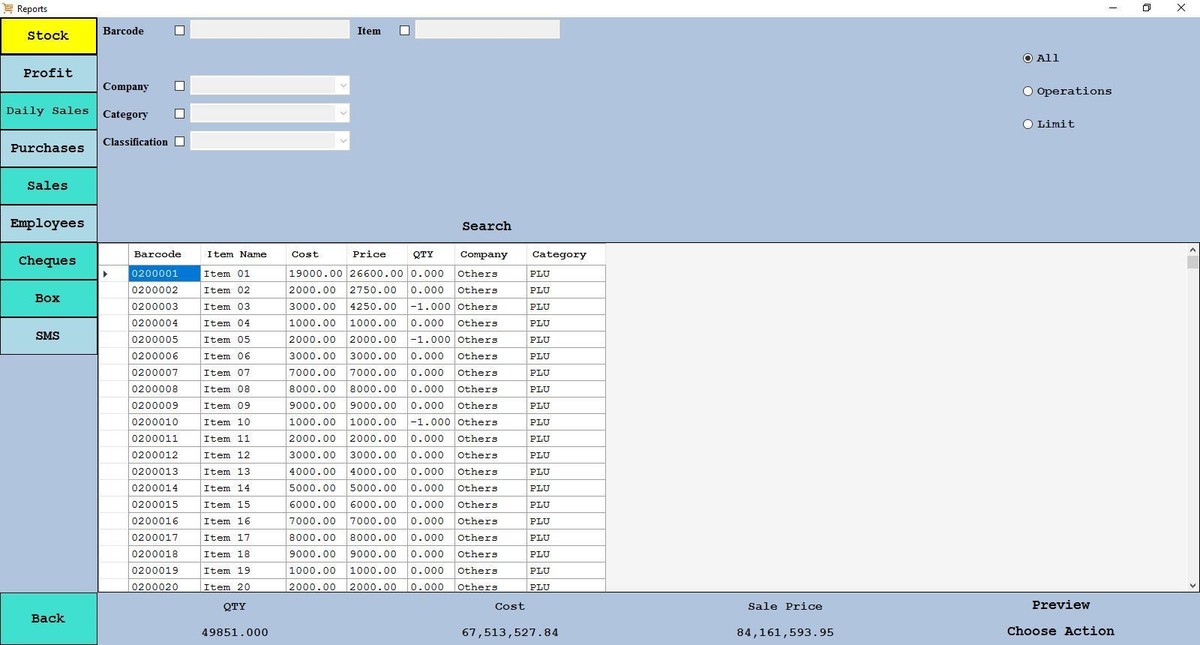Viewport: 1200px width, 645px height.
Task: Open the Profit report tab
Action: point(48,73)
